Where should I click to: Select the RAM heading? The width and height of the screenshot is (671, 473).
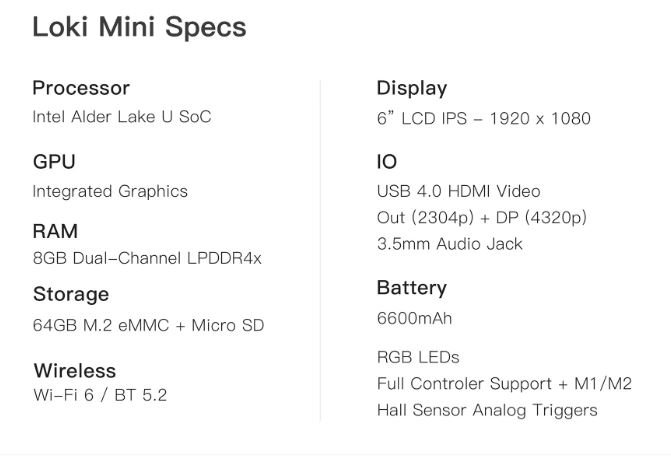point(55,231)
